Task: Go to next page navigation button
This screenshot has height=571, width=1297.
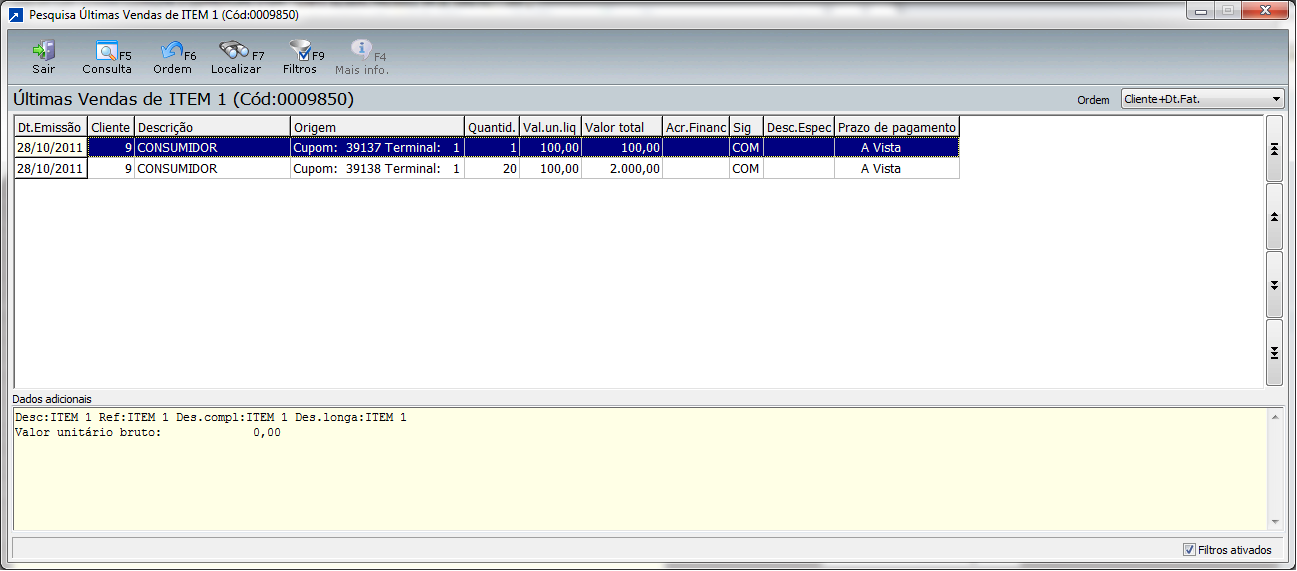Action: pos(1274,284)
